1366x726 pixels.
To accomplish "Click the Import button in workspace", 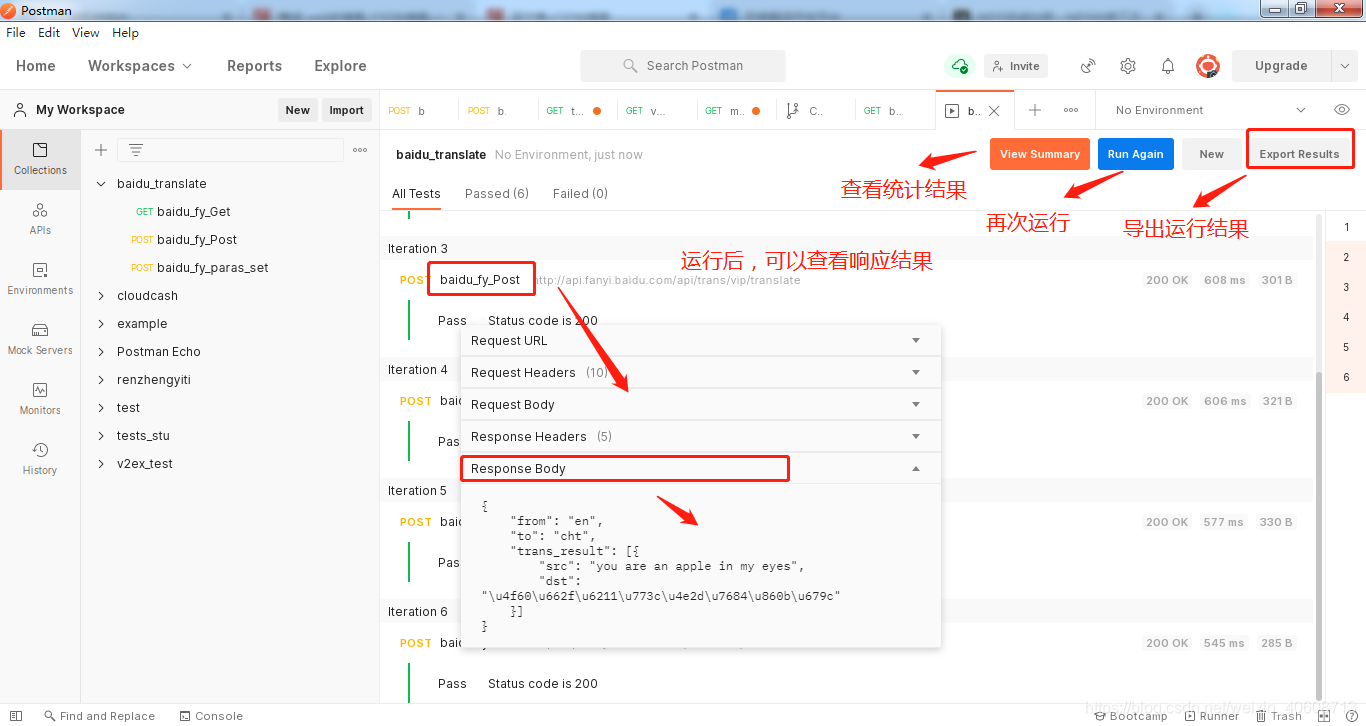I will tap(347, 110).
